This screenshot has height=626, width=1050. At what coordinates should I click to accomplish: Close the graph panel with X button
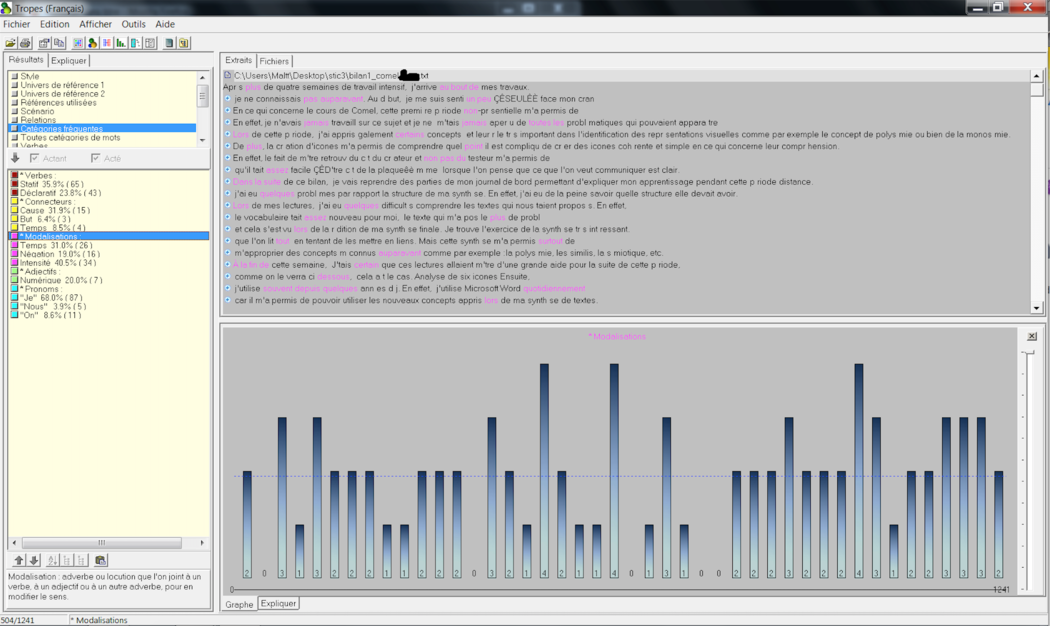pos(1032,336)
